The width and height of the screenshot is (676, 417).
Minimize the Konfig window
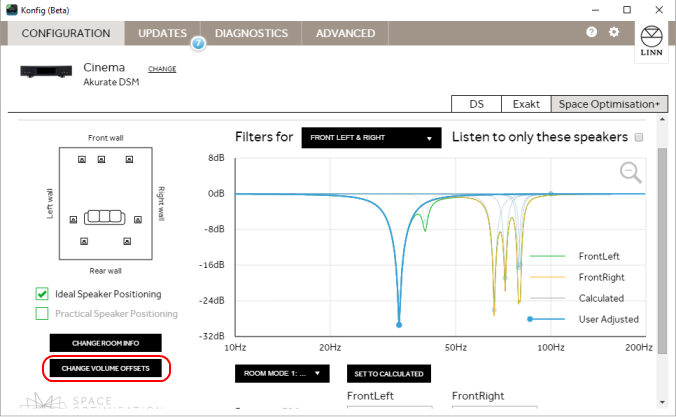point(595,10)
